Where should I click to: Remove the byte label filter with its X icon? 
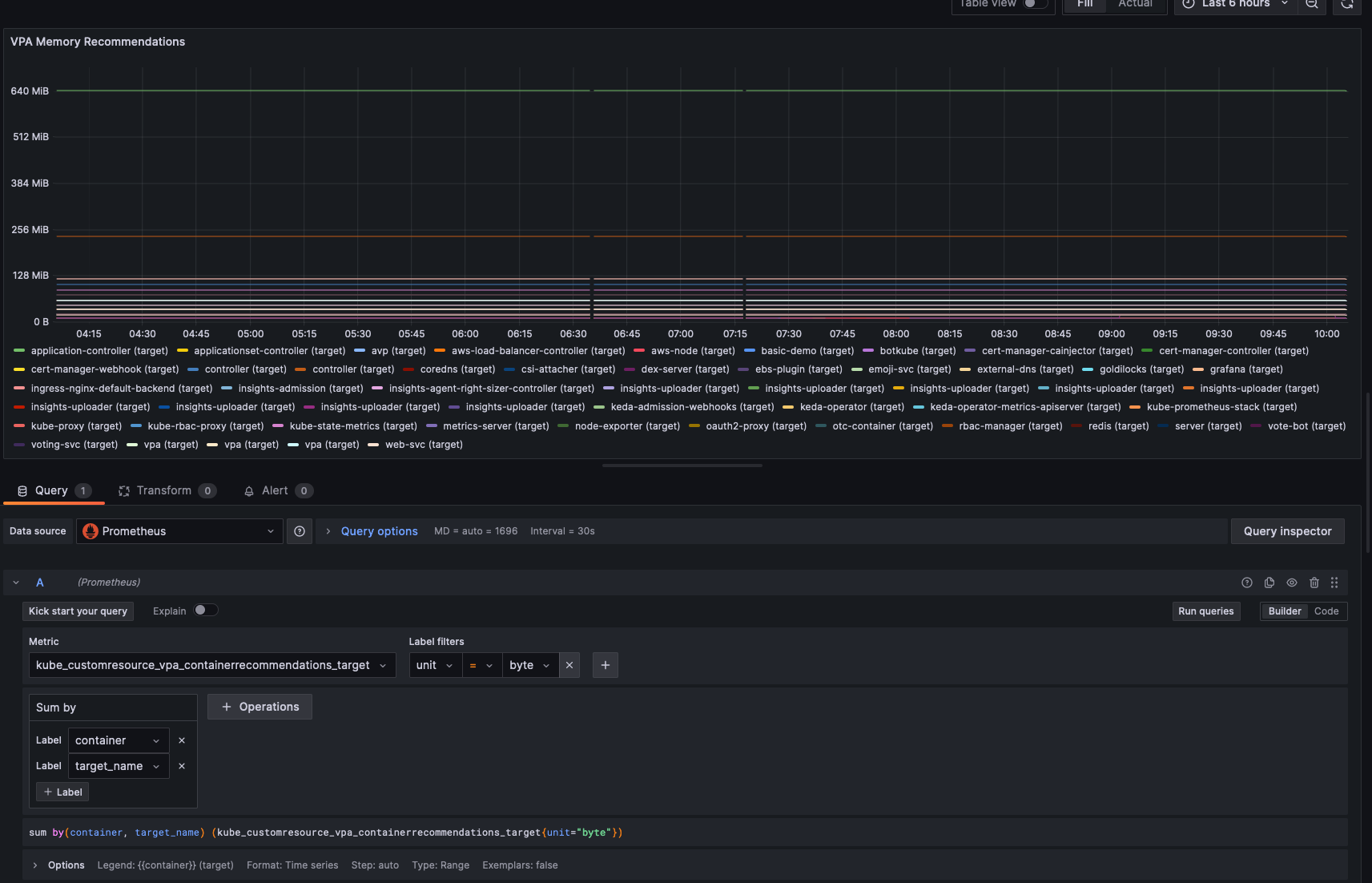pos(569,665)
